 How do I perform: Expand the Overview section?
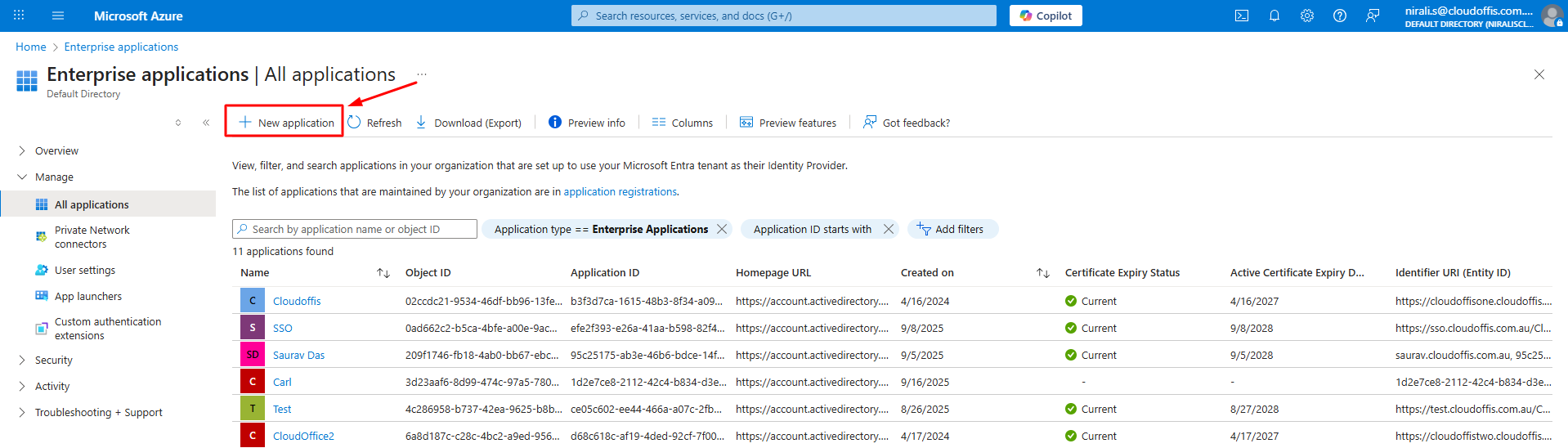point(22,150)
